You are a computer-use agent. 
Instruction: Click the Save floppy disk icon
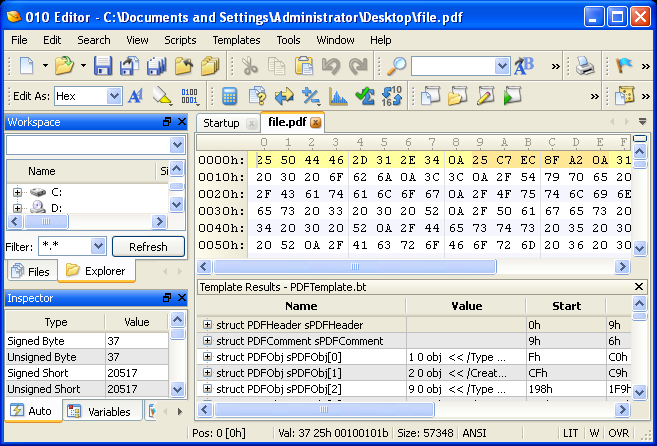103,66
